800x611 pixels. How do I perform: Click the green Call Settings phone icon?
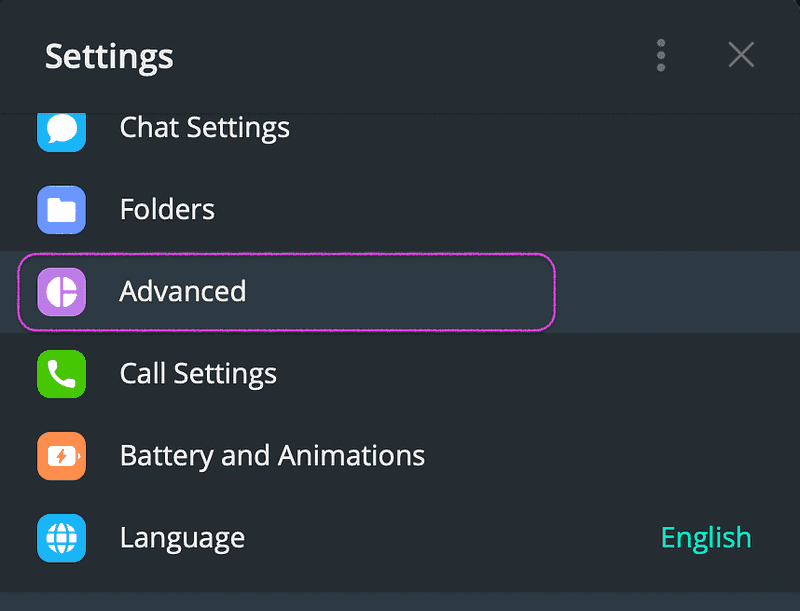61,374
